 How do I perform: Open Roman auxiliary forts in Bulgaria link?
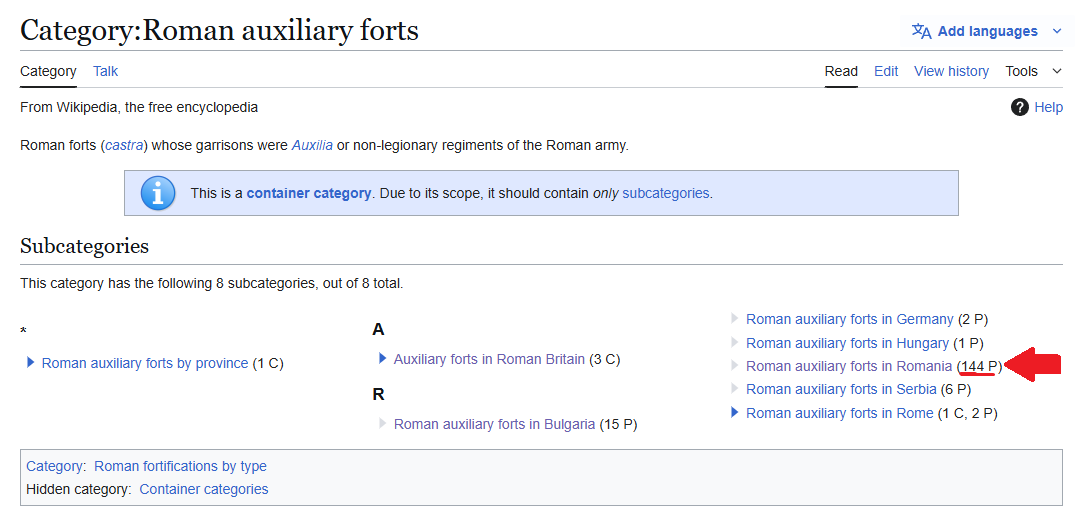(x=494, y=424)
